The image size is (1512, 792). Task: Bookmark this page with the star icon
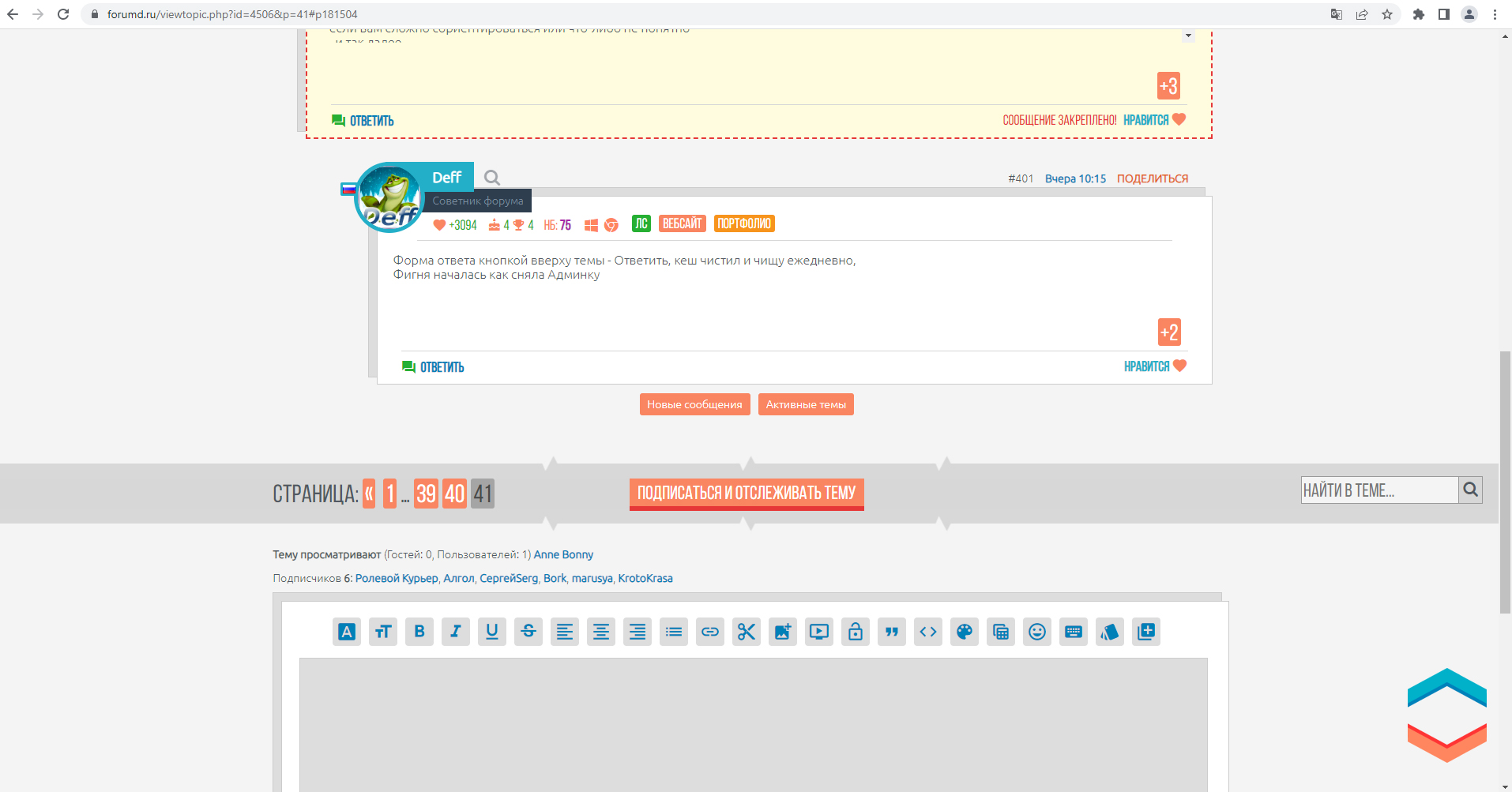1387,14
